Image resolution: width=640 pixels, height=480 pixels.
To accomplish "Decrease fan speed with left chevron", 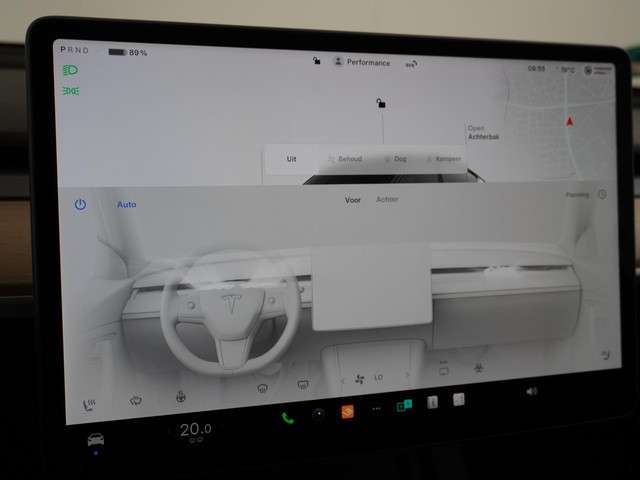I will [x=342, y=381].
